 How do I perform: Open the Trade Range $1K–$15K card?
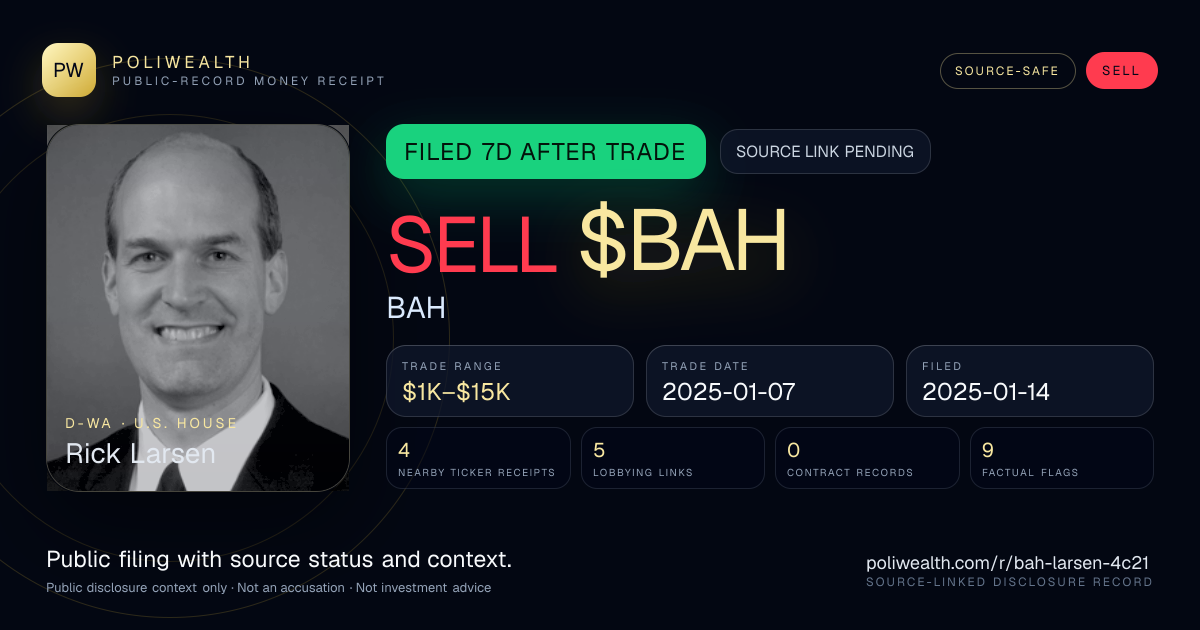(x=510, y=381)
